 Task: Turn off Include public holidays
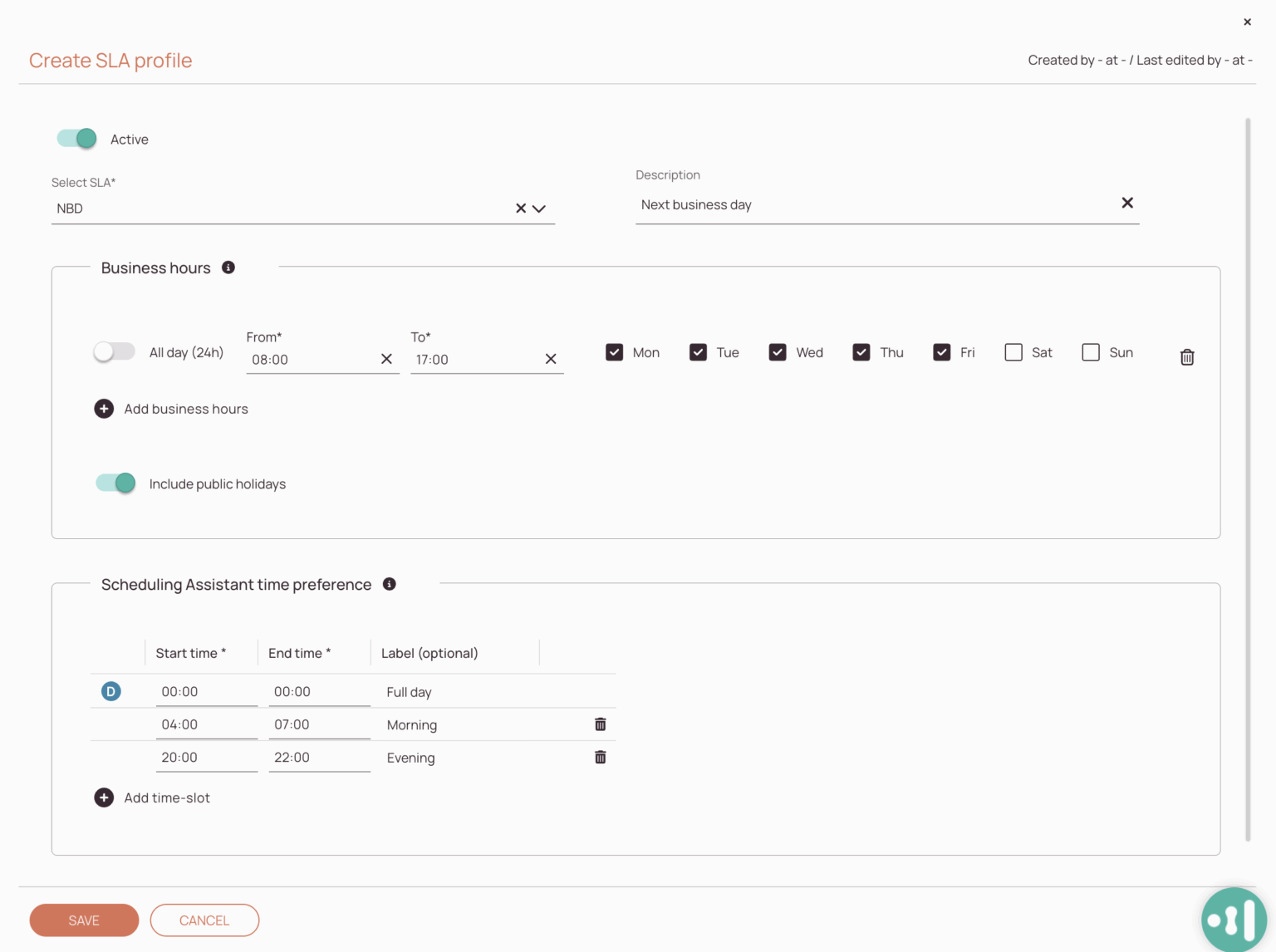[115, 483]
